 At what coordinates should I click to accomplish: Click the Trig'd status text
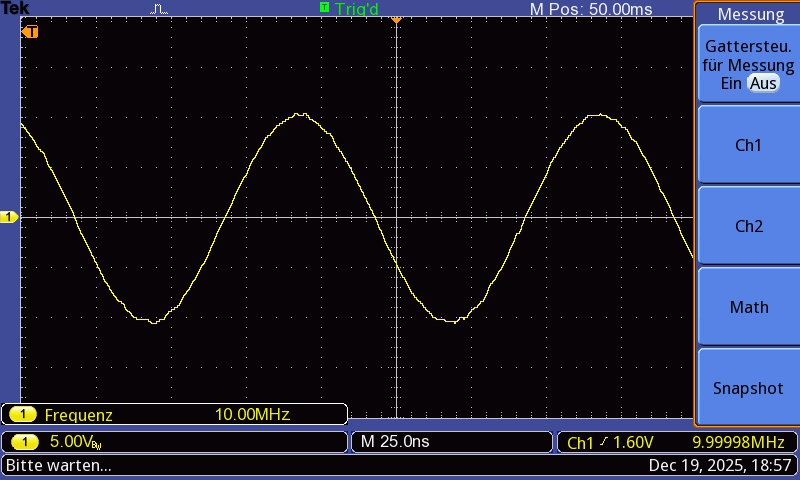(x=357, y=9)
